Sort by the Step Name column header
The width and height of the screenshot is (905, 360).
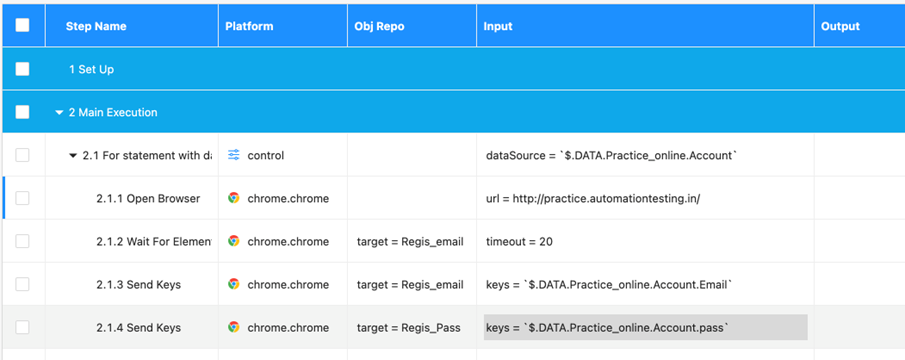(96, 26)
